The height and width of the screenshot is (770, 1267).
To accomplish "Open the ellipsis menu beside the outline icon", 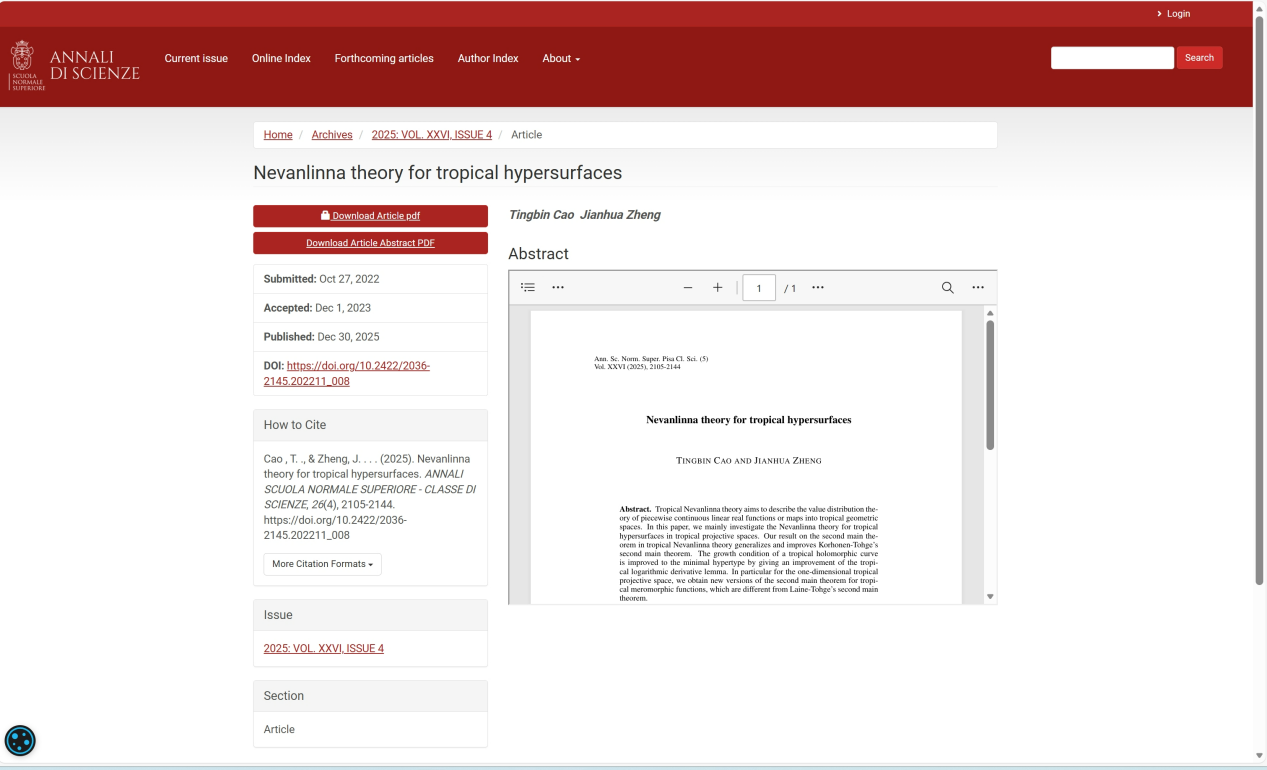I will [558, 288].
